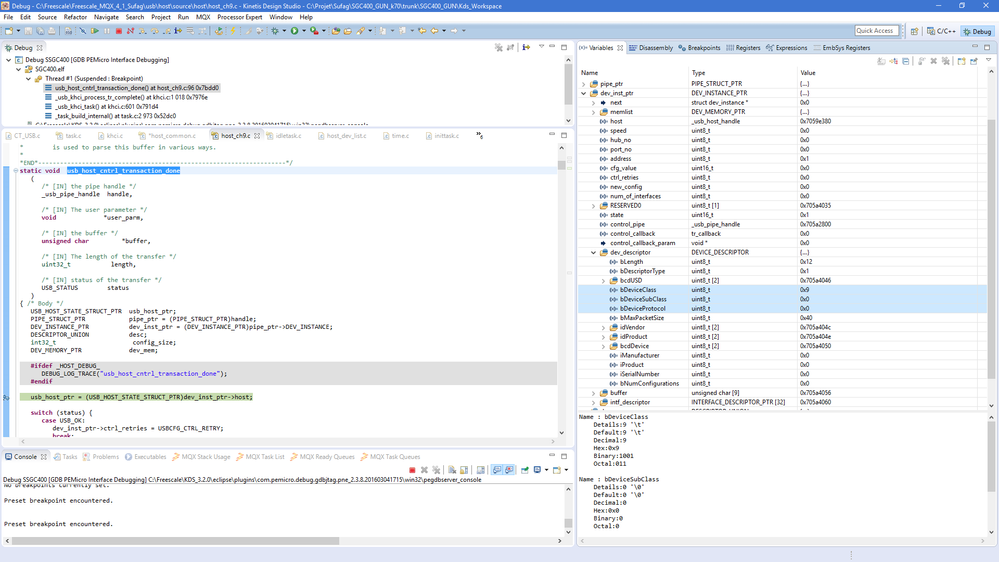This screenshot has width=999, height=562.
Task: Click the New file icon in the main toolbar
Action: (x=8, y=31)
